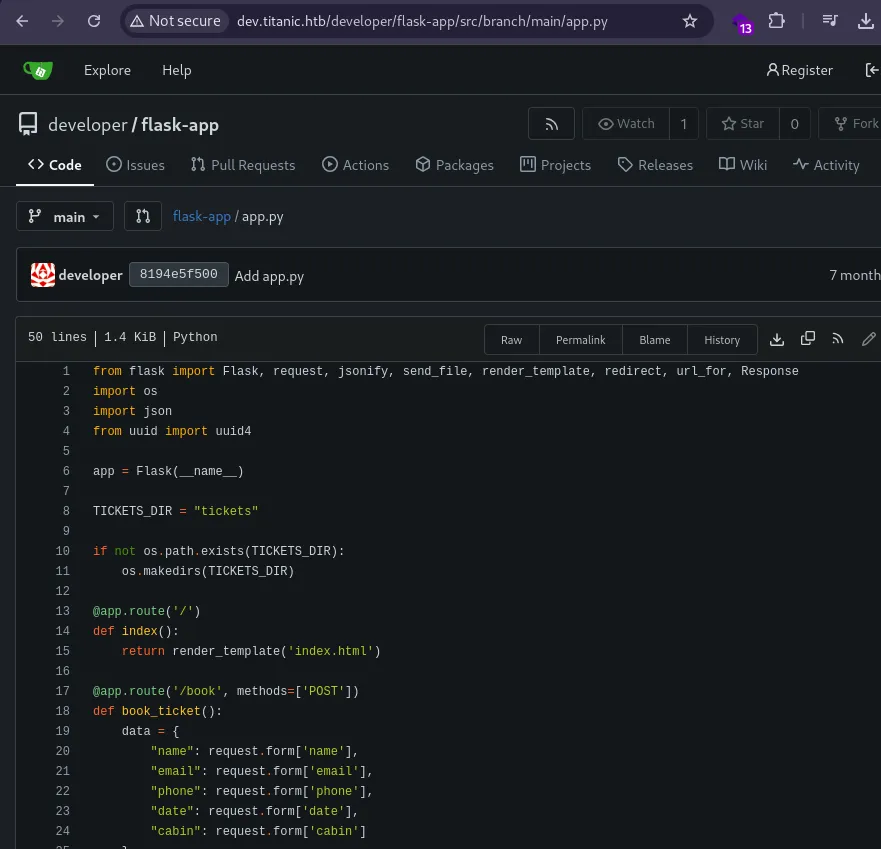Switch to the Issues tab
Viewport: 881px width, 849px height.
[135, 165]
